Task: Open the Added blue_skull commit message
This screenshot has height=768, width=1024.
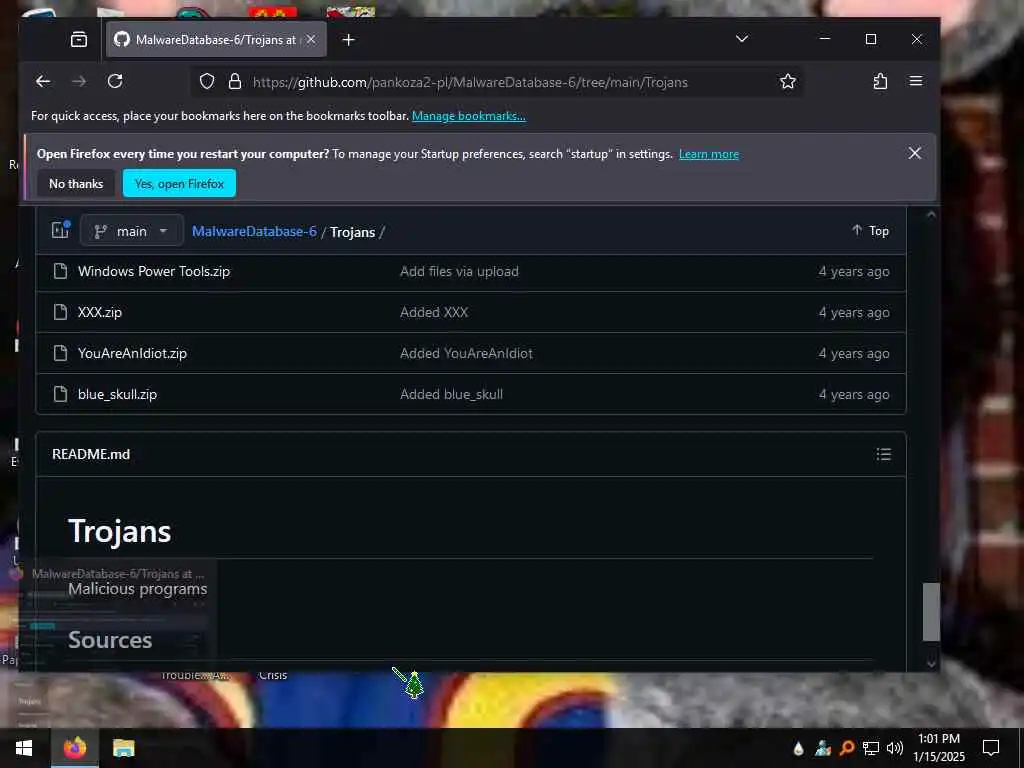Action: [x=451, y=394]
